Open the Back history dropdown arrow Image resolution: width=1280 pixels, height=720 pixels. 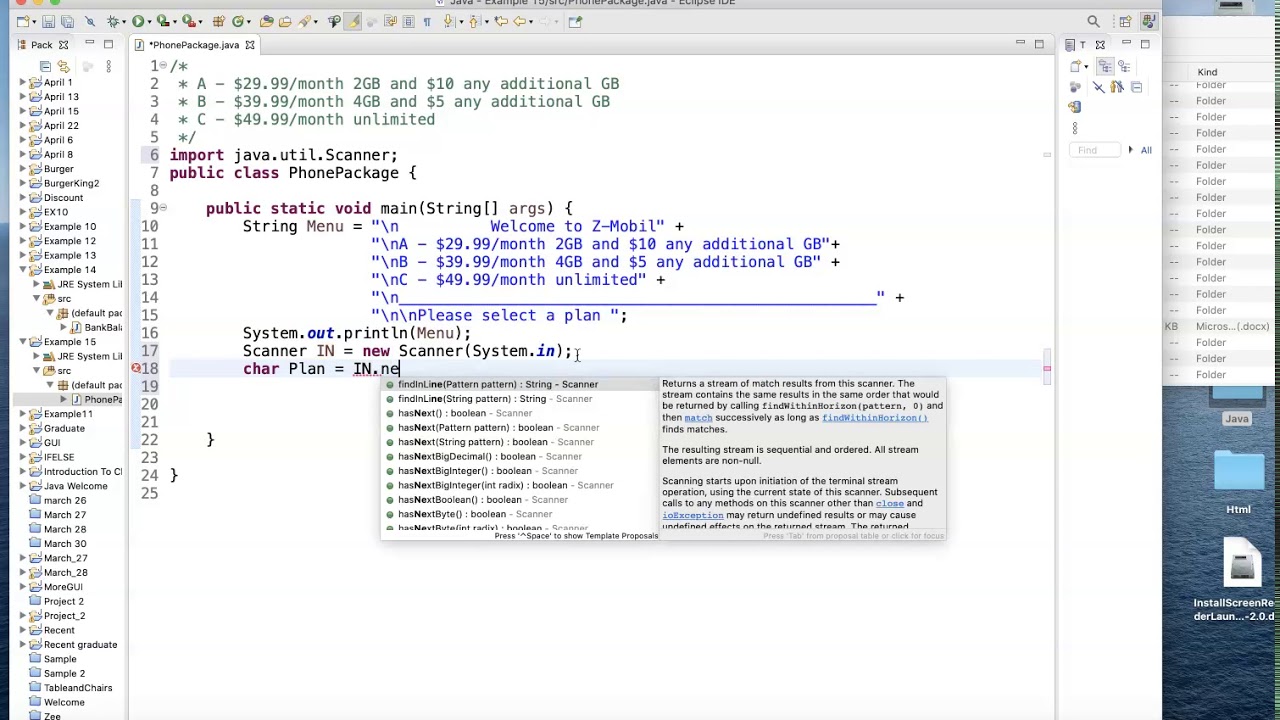(x=531, y=22)
